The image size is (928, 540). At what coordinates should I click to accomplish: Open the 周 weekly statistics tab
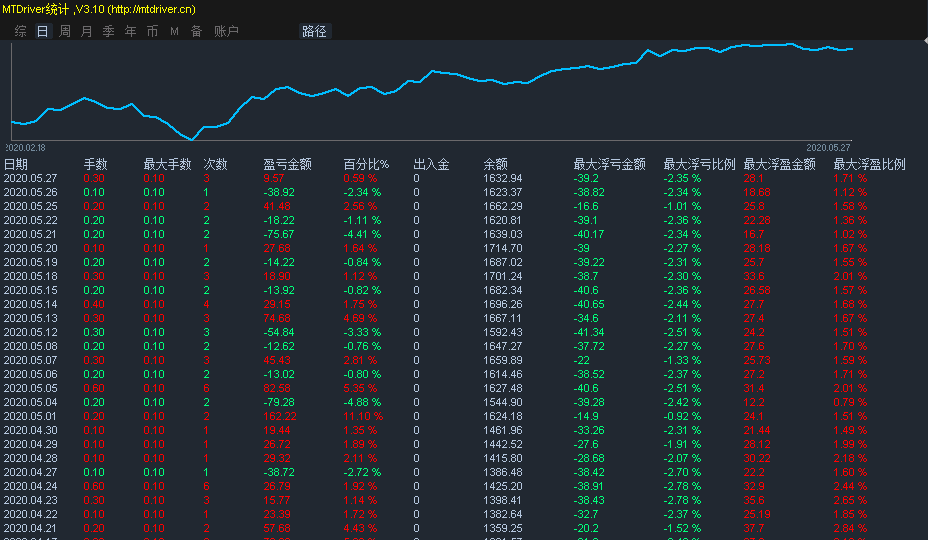tap(64, 31)
